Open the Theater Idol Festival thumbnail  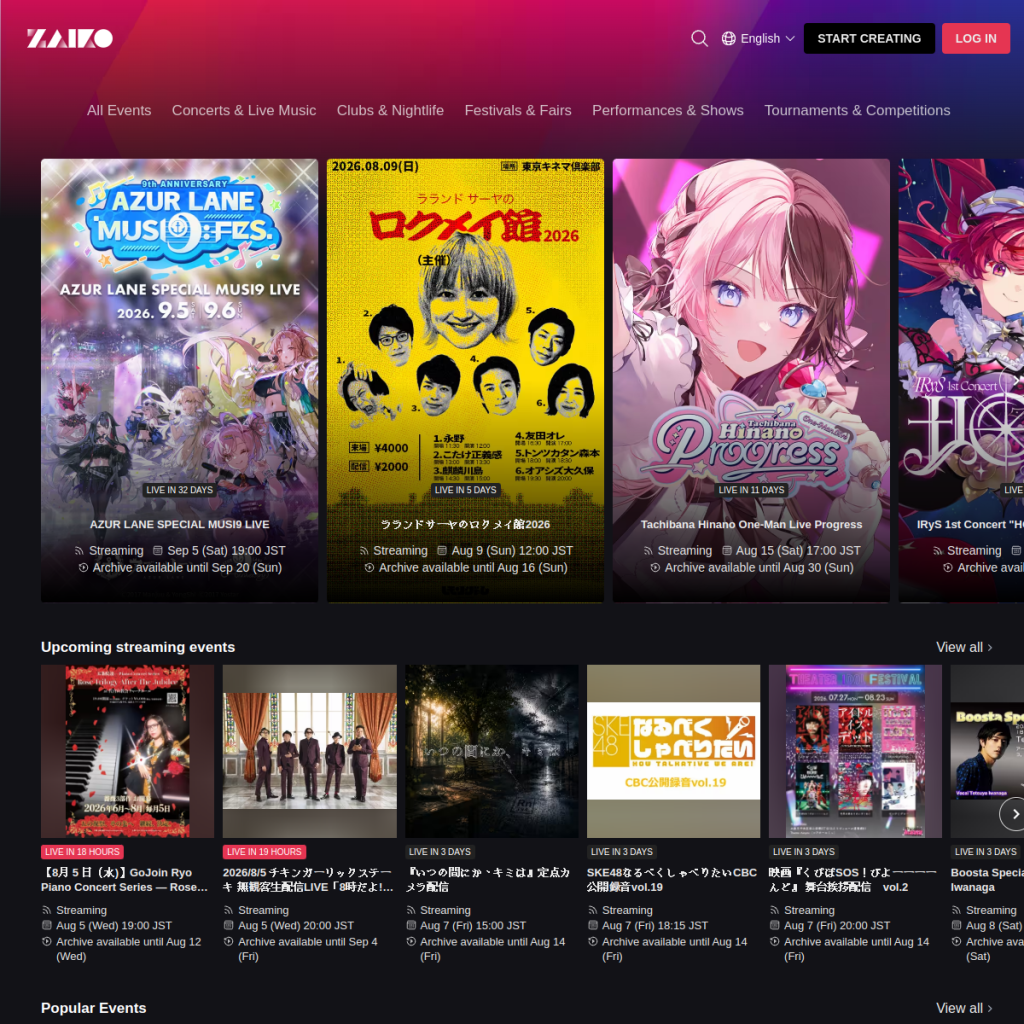click(x=856, y=751)
